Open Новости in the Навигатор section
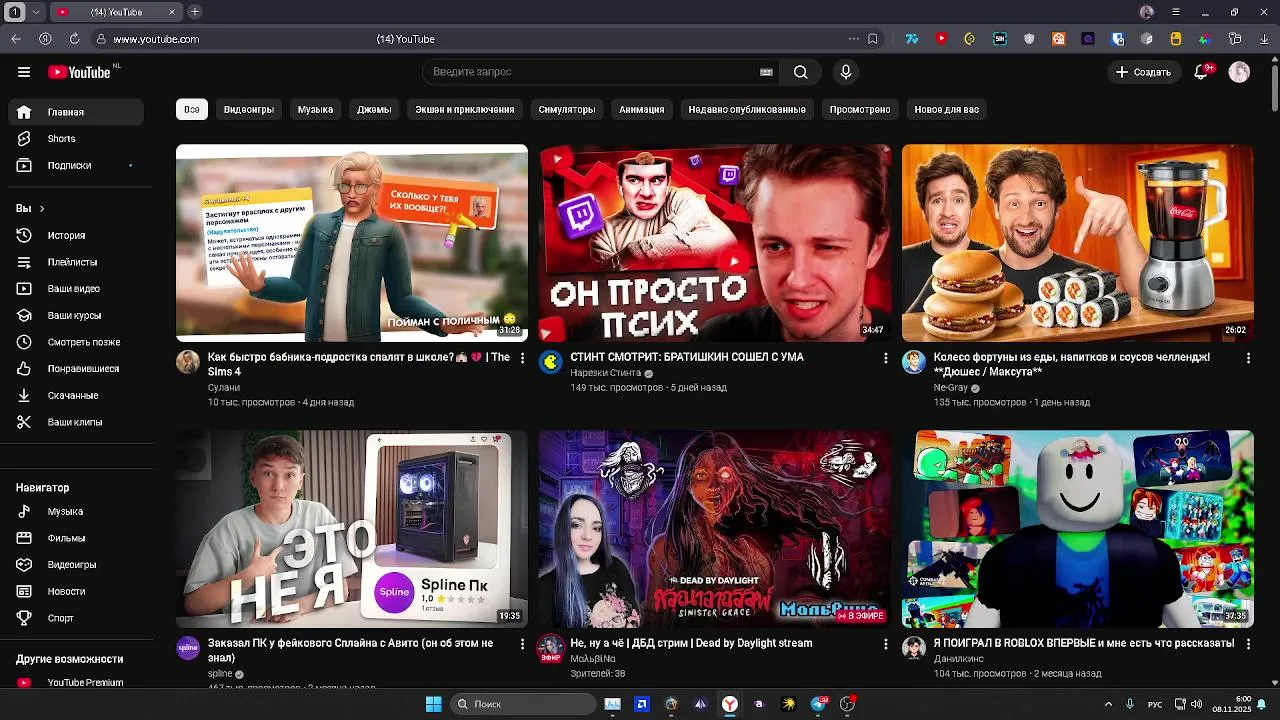The width and height of the screenshot is (1280, 720). (76, 591)
